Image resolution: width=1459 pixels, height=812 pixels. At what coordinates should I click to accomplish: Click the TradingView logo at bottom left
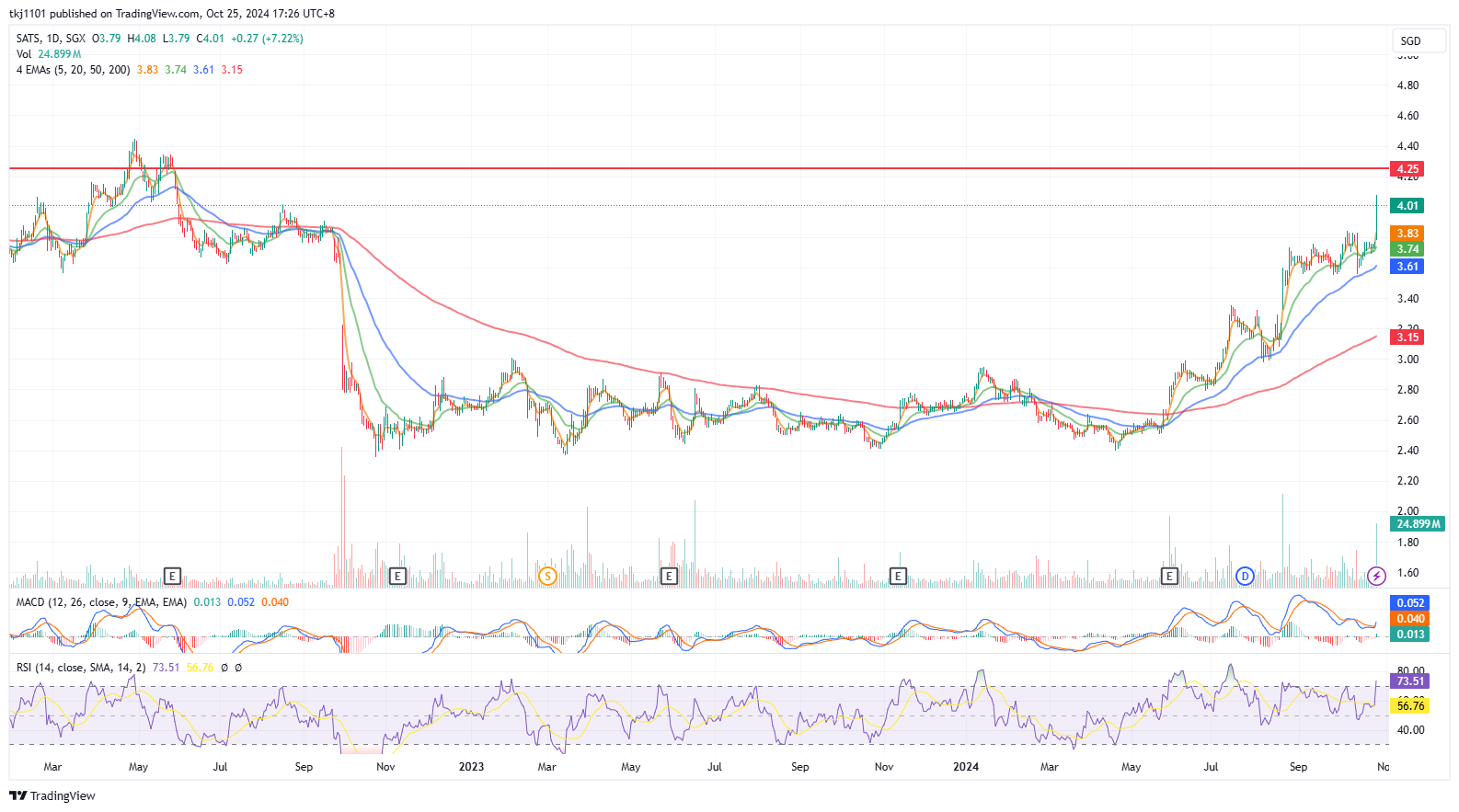tap(52, 795)
